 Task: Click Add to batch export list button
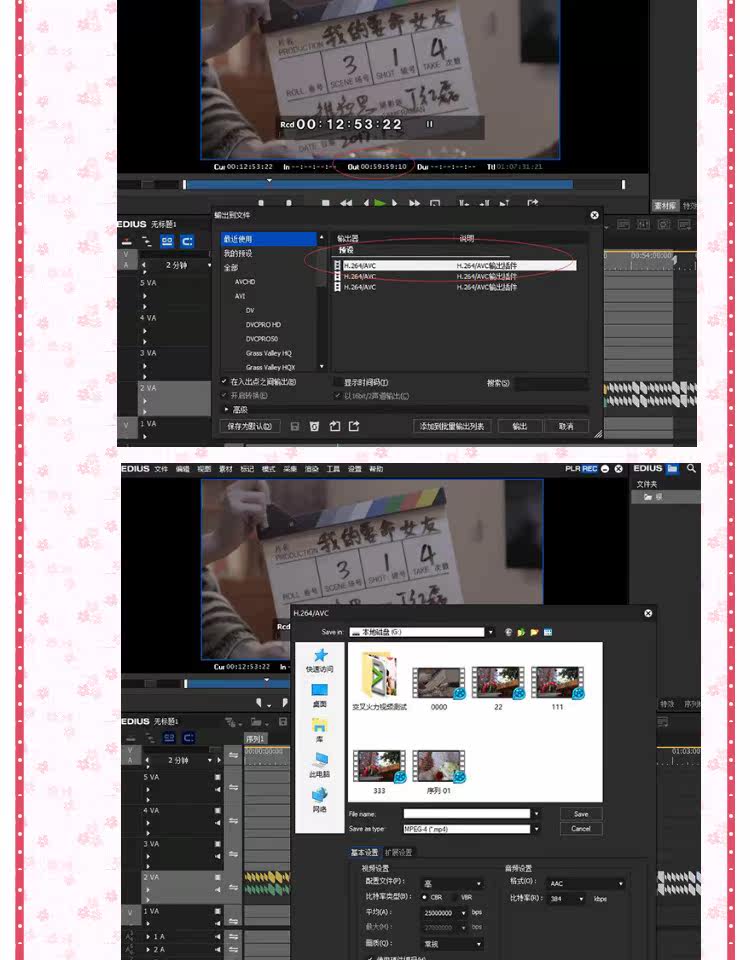(452, 426)
